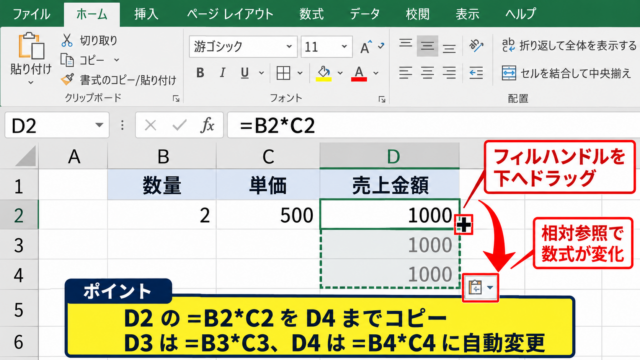Image resolution: width=640 pixels, height=360 pixels.
Task: Switch to the 挿入 tab
Action: click(146, 14)
